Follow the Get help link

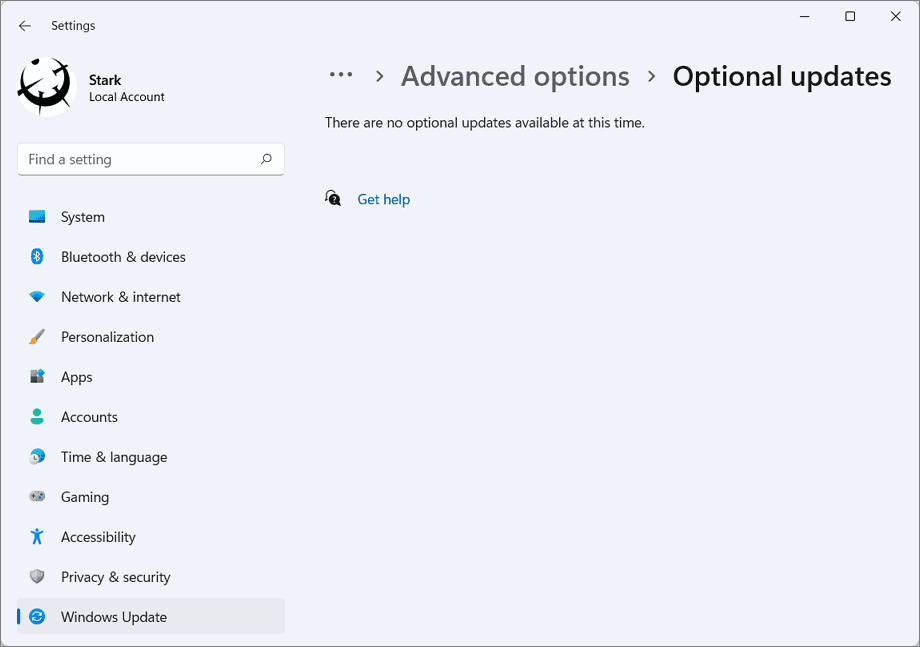pyautogui.click(x=383, y=199)
